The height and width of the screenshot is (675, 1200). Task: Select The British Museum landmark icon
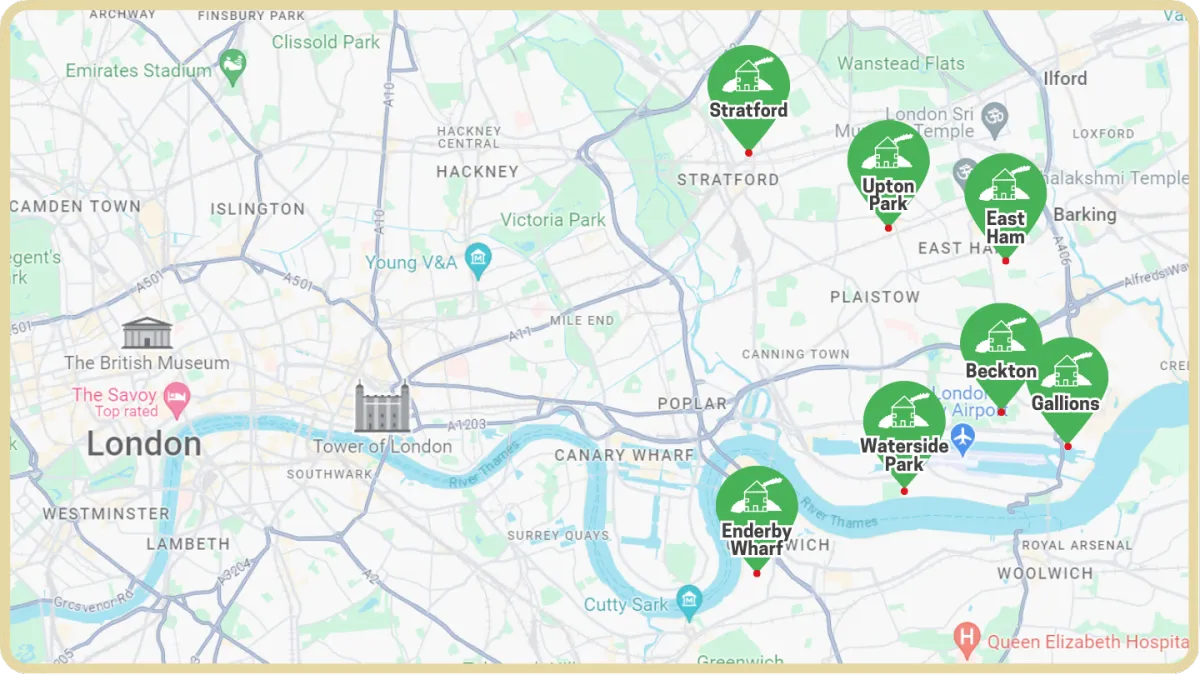tap(147, 334)
